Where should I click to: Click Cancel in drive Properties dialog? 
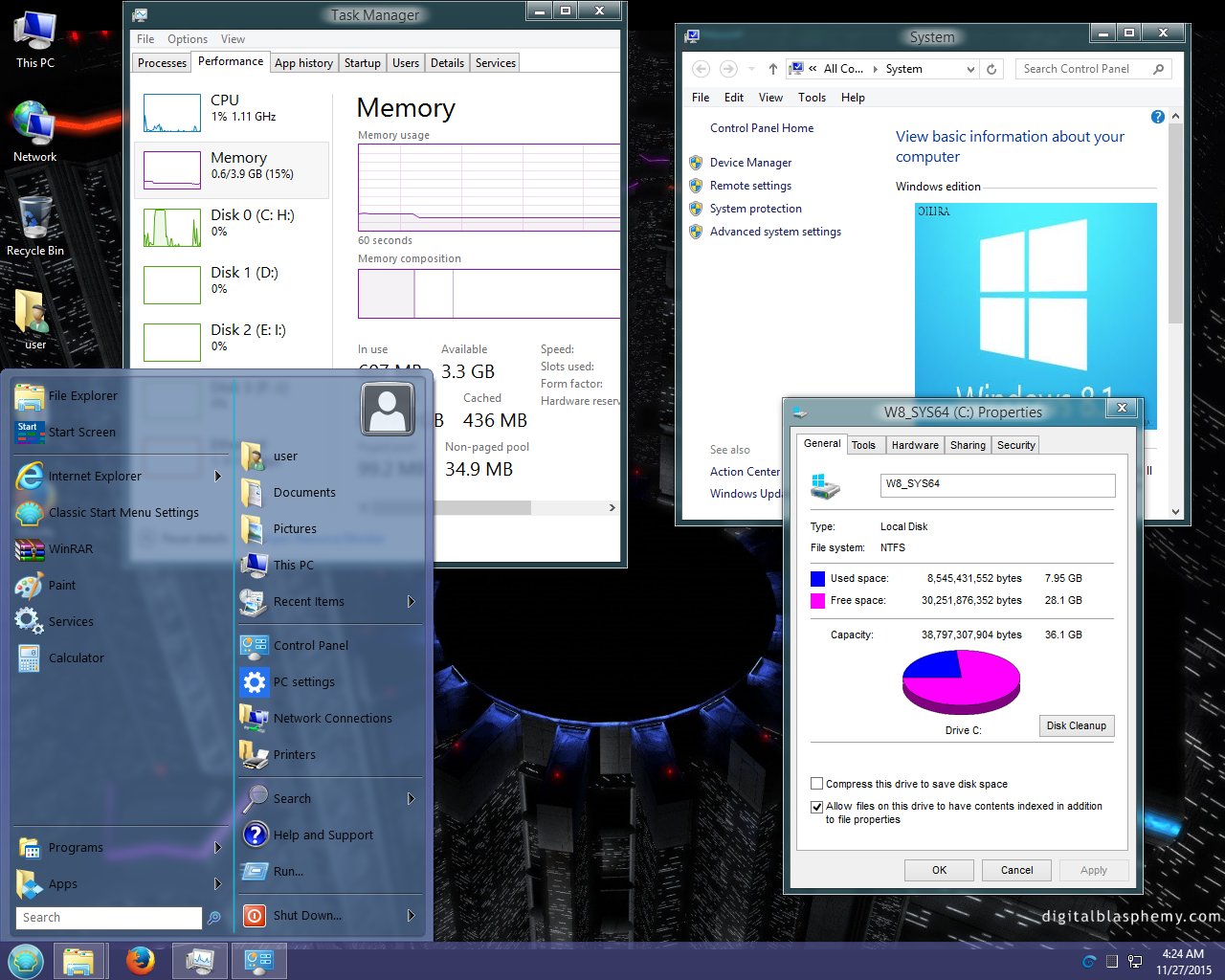[1017, 870]
